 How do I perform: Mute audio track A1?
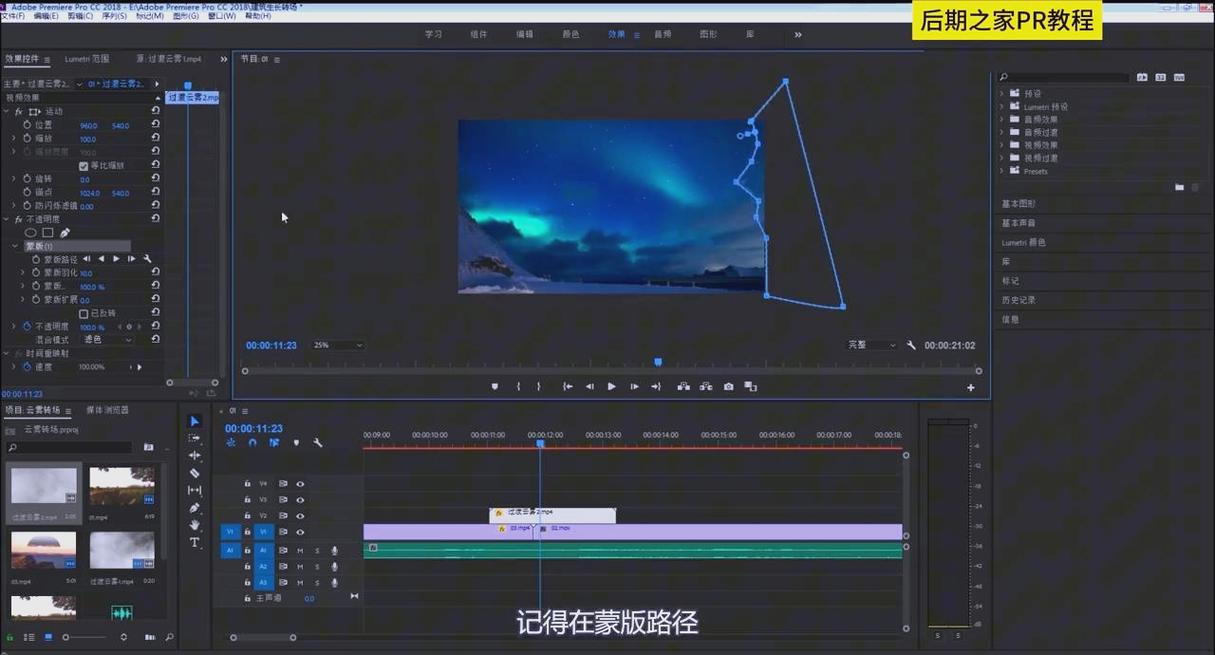(x=300, y=551)
